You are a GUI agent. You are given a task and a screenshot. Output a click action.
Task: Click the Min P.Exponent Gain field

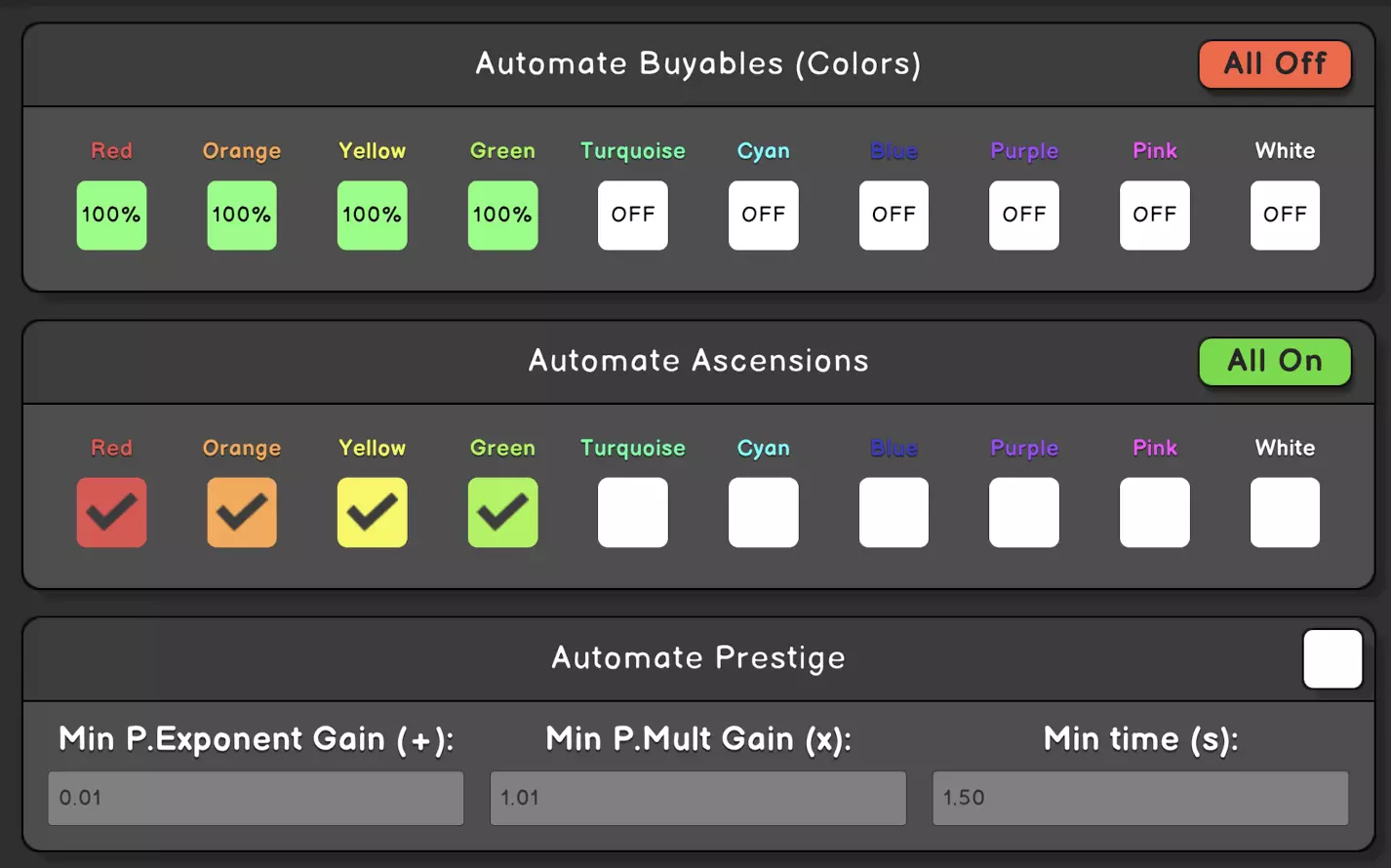coord(256,798)
